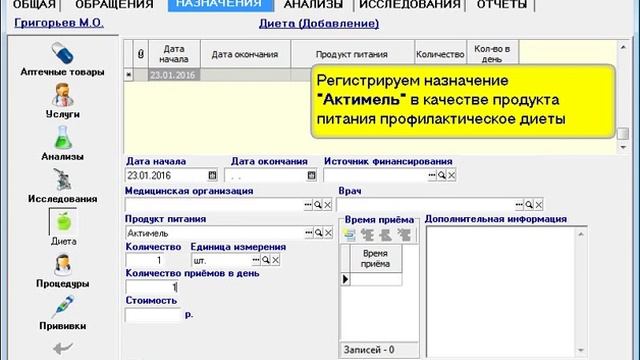
Task: Open calendar for Дата начала field
Action: (212, 176)
